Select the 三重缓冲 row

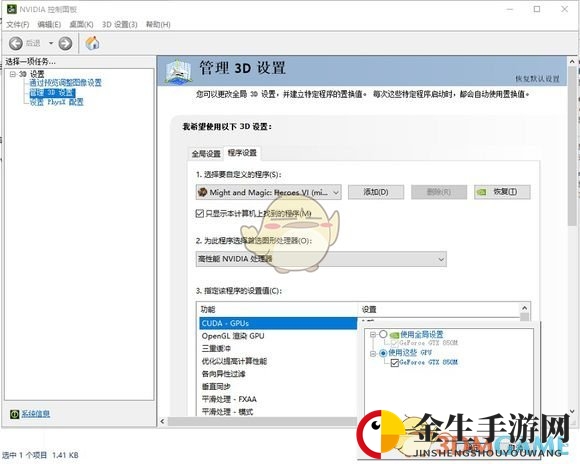pos(278,349)
